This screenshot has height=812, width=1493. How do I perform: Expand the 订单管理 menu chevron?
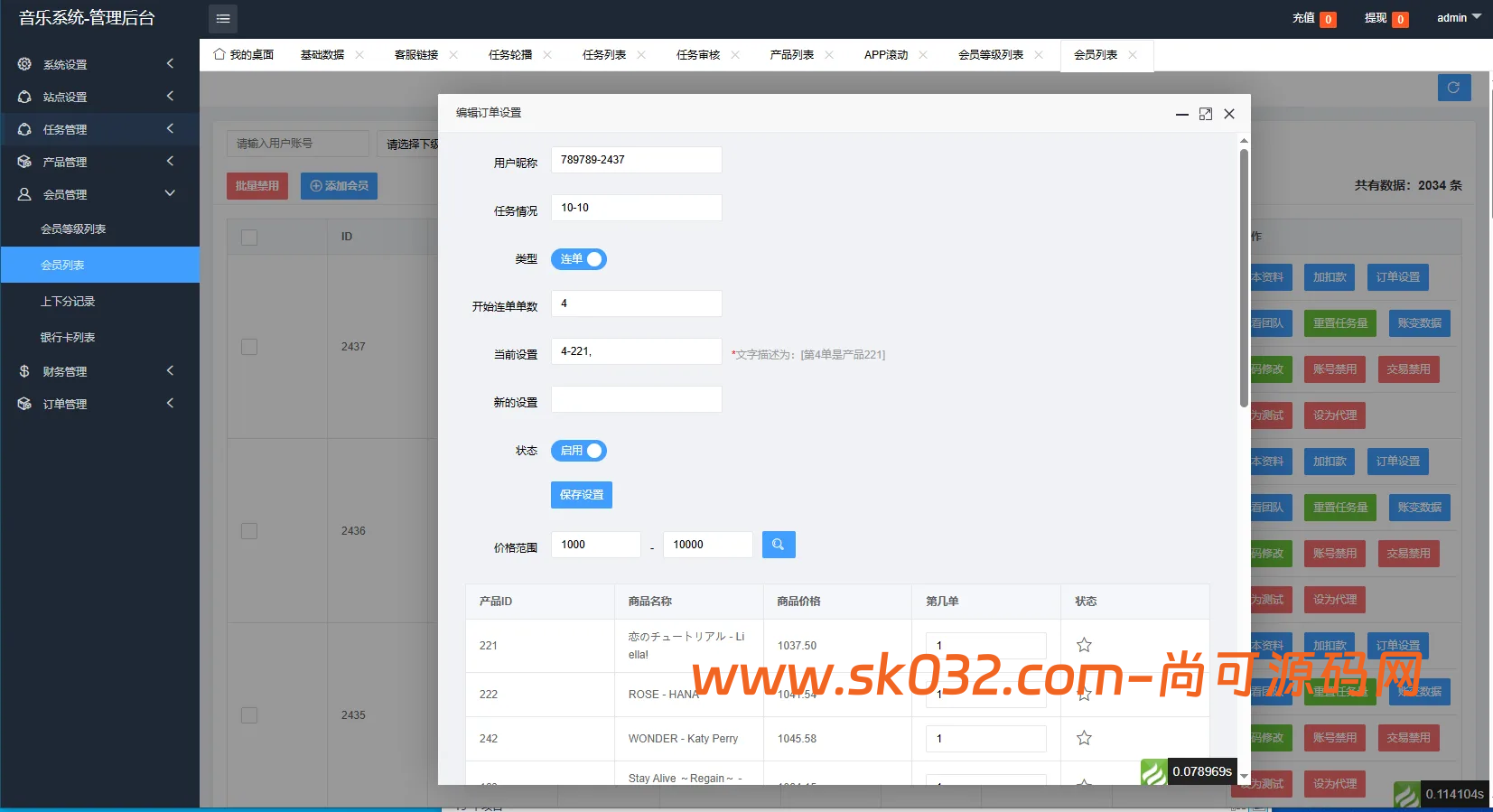(x=170, y=403)
